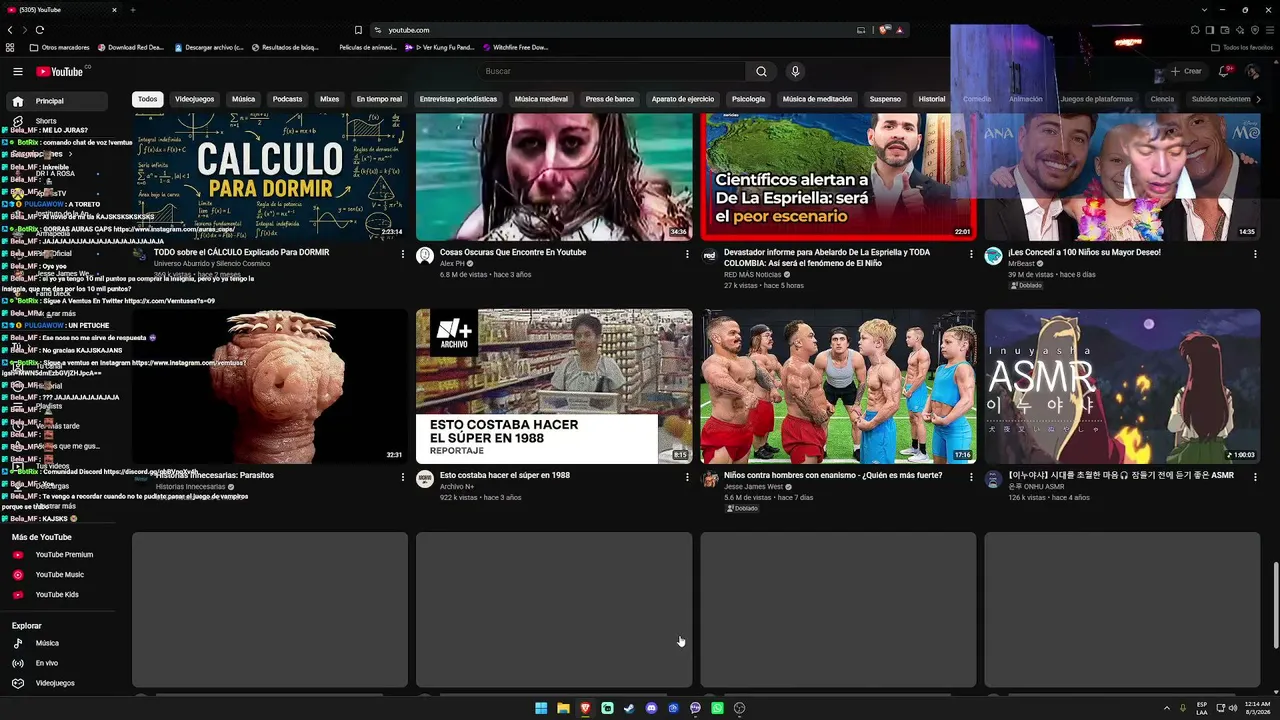Open Videojuegos in the Explorar sidebar
The width and height of the screenshot is (1280, 720).
click(55, 683)
